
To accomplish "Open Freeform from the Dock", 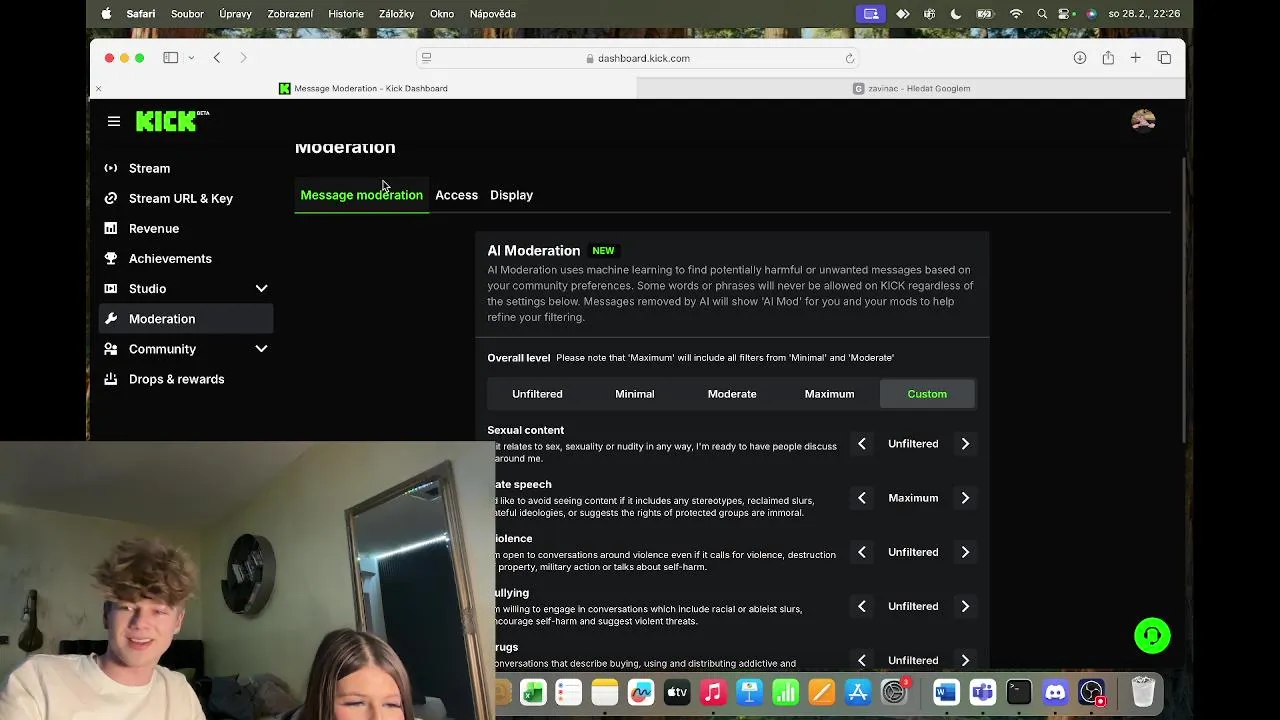I will [x=641, y=692].
